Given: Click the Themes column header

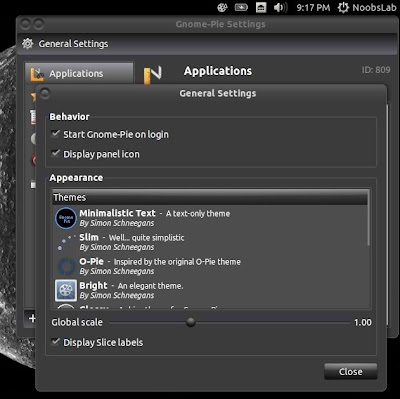Looking at the screenshot, I should 211,197.
